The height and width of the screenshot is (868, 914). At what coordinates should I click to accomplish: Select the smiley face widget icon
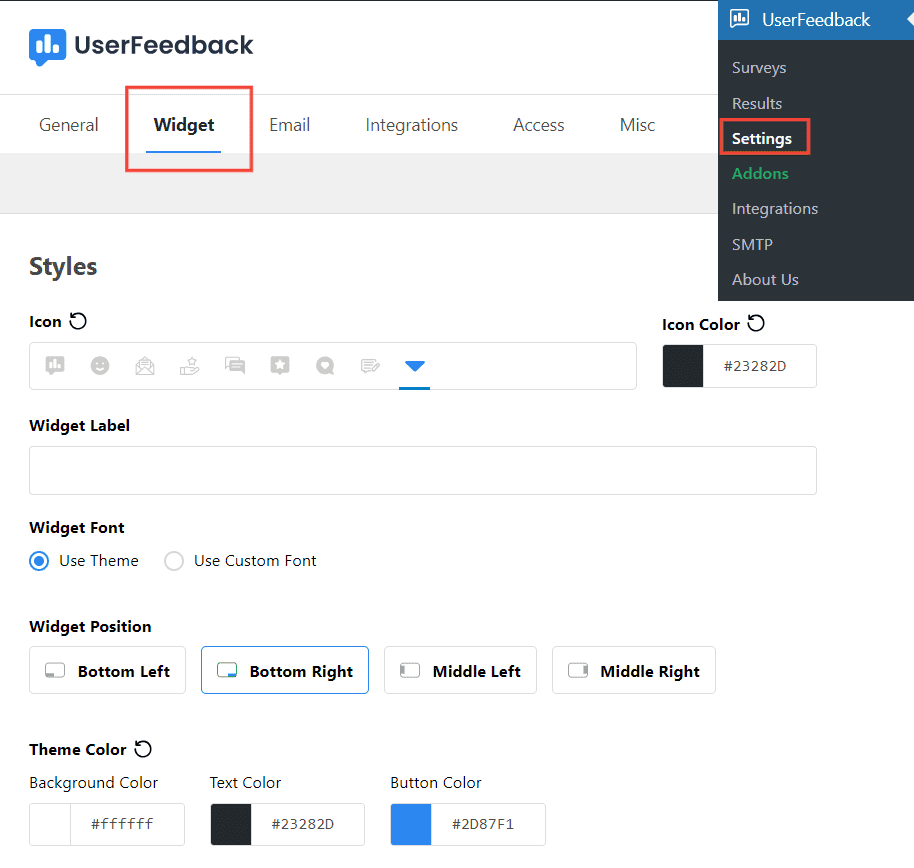[x=100, y=366]
